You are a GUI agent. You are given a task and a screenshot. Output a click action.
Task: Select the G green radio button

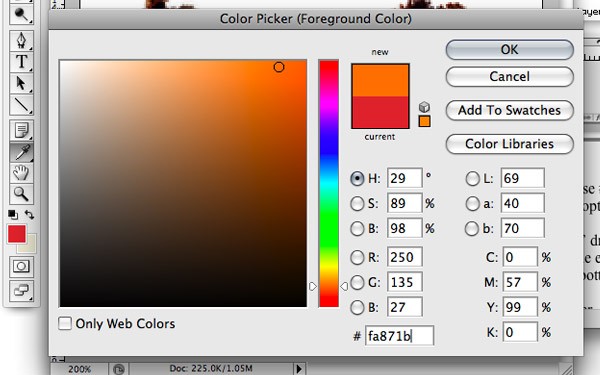coord(357,282)
